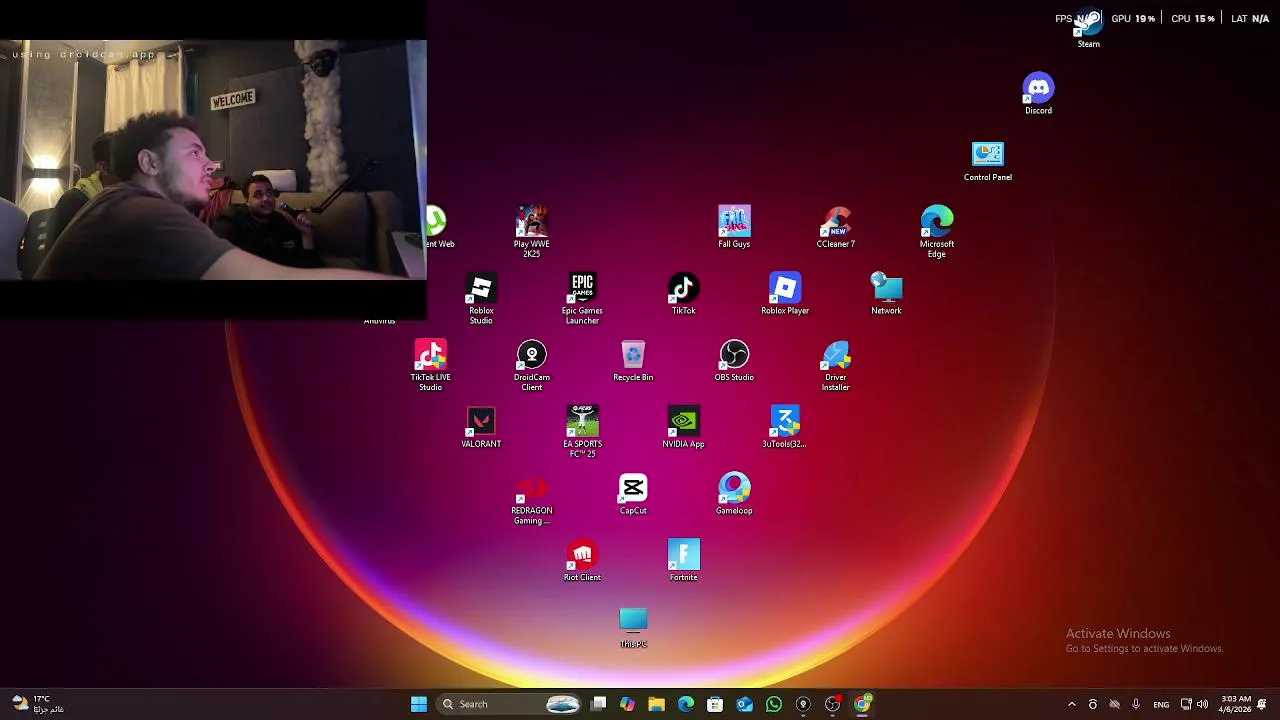Open Outlook from the taskbar

pyautogui.click(x=744, y=704)
